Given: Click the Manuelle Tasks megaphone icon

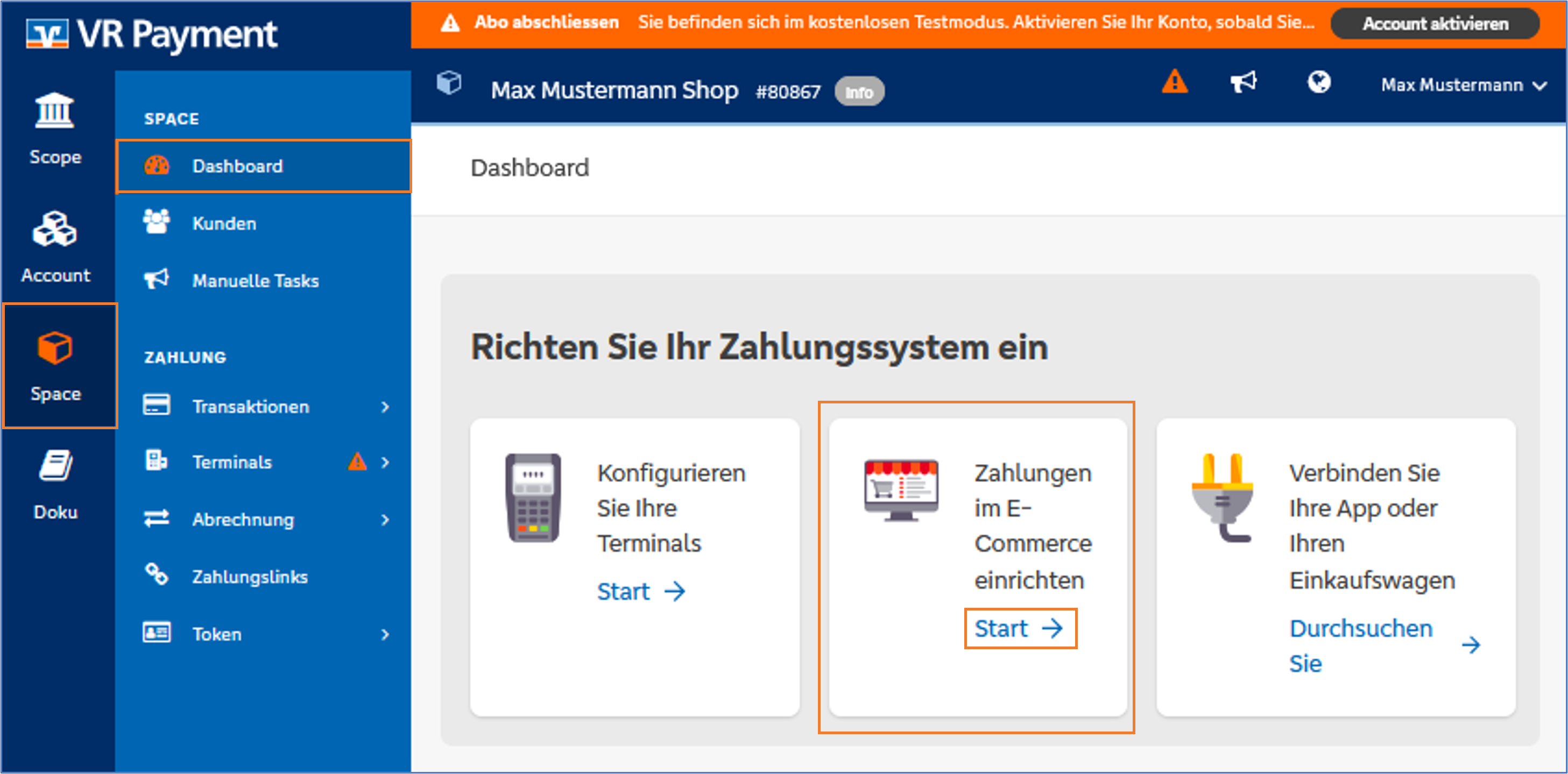Looking at the screenshot, I should (x=157, y=279).
